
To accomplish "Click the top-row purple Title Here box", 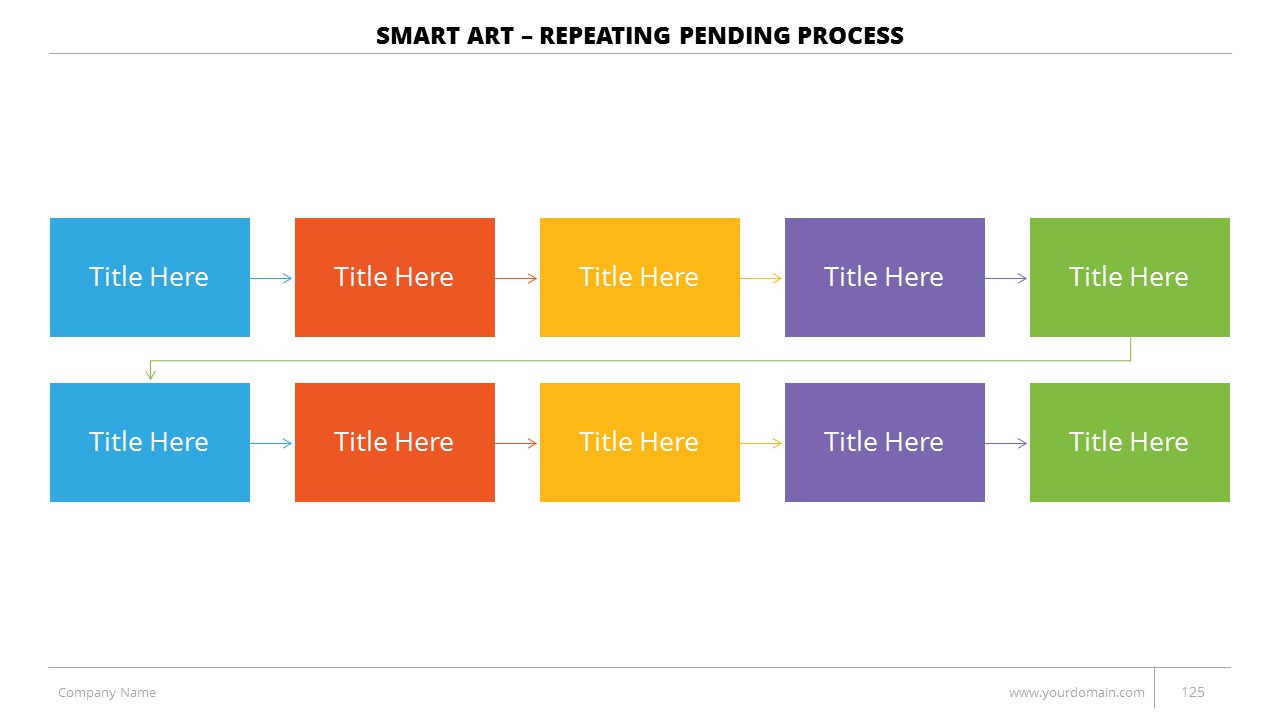I will [885, 277].
